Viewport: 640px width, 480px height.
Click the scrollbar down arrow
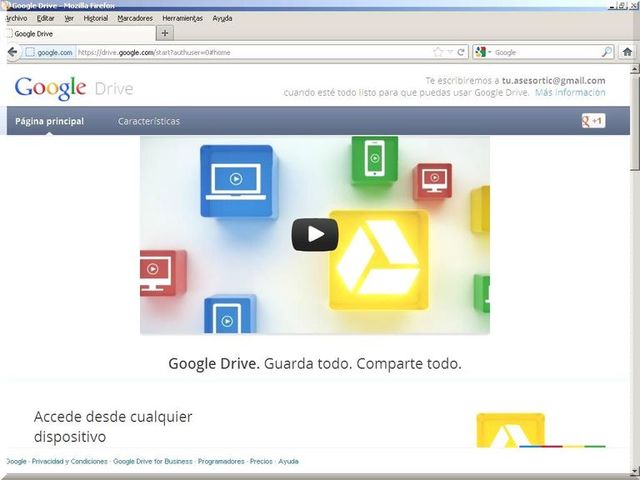pos(635,469)
